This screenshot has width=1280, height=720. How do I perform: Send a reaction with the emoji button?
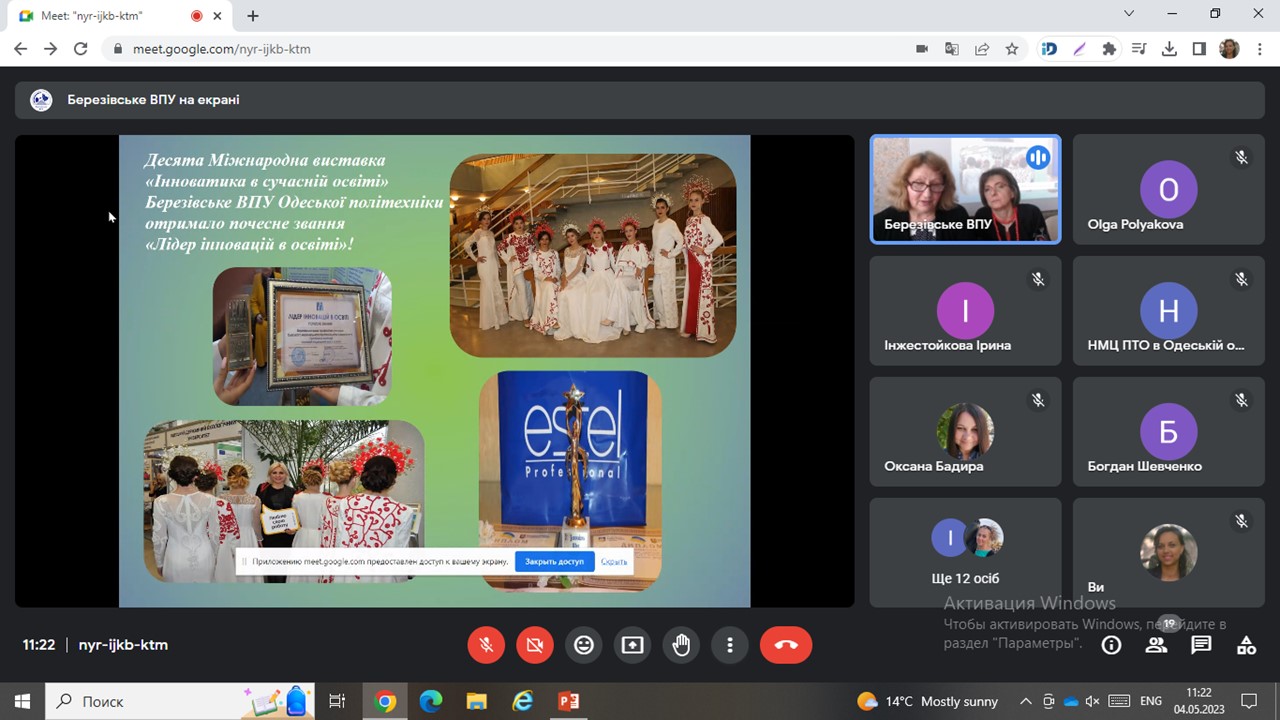[583, 645]
